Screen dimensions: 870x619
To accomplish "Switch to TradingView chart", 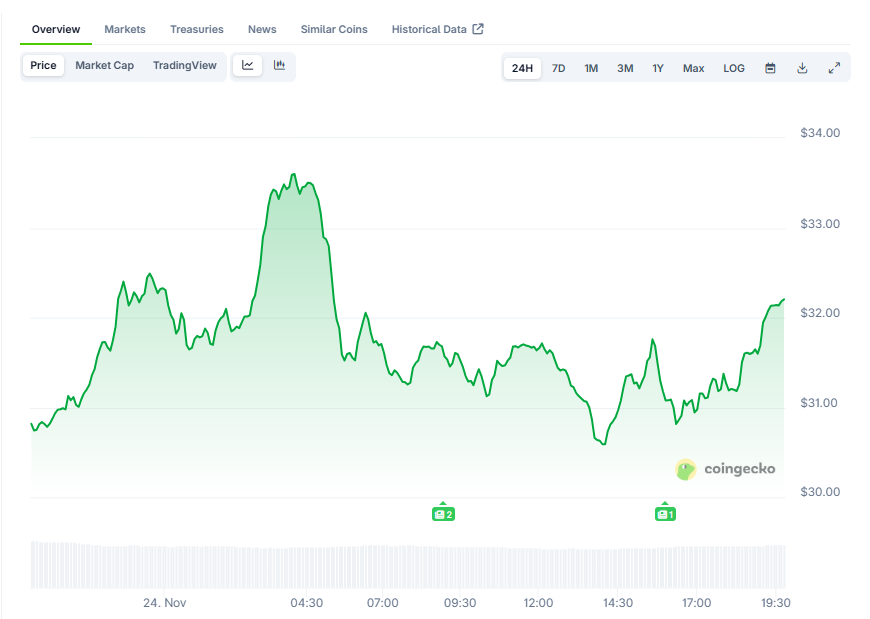I will pyautogui.click(x=184, y=66).
